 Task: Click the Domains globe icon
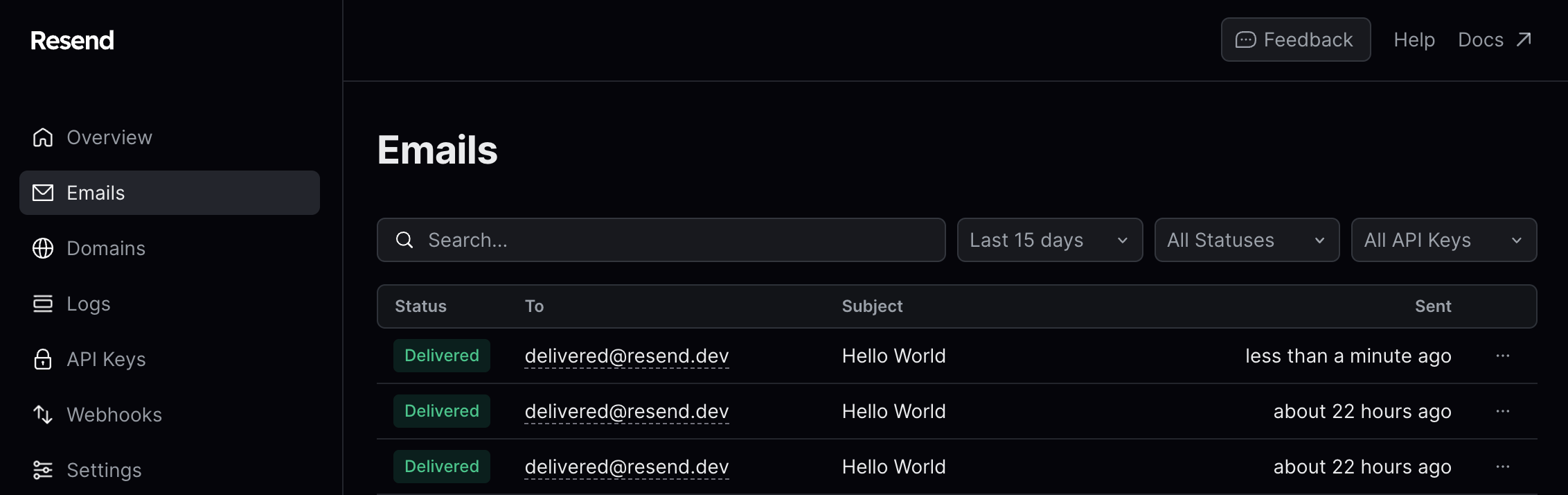click(43, 248)
